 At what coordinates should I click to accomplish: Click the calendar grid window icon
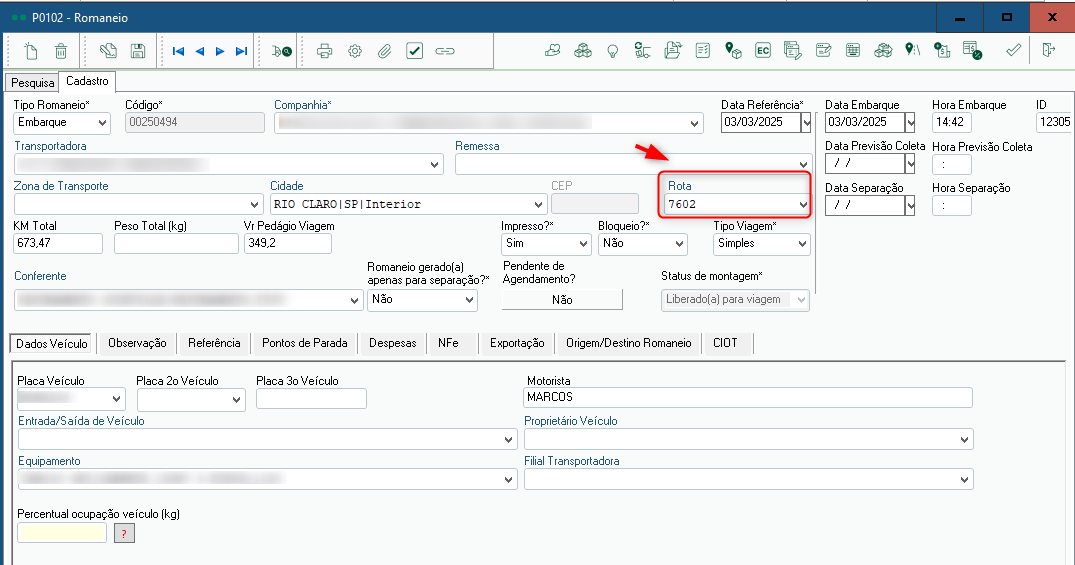pyautogui.click(x=853, y=50)
